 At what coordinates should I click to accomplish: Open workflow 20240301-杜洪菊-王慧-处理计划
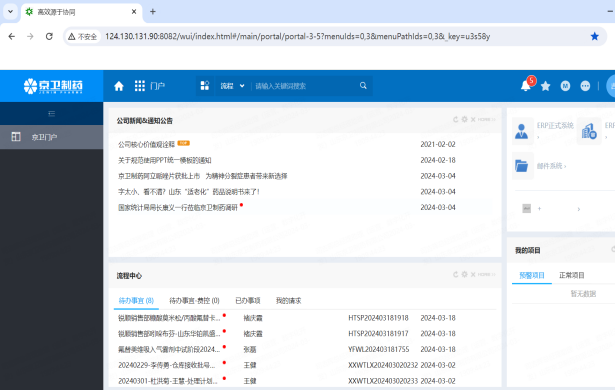click(x=168, y=381)
